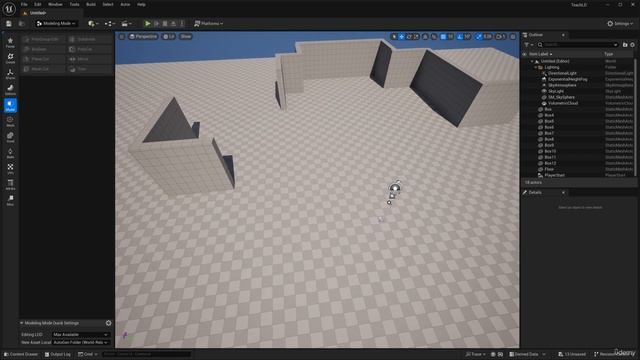Open the Deform tool category
The width and height of the screenshot is (640, 360).
tap(10, 90)
